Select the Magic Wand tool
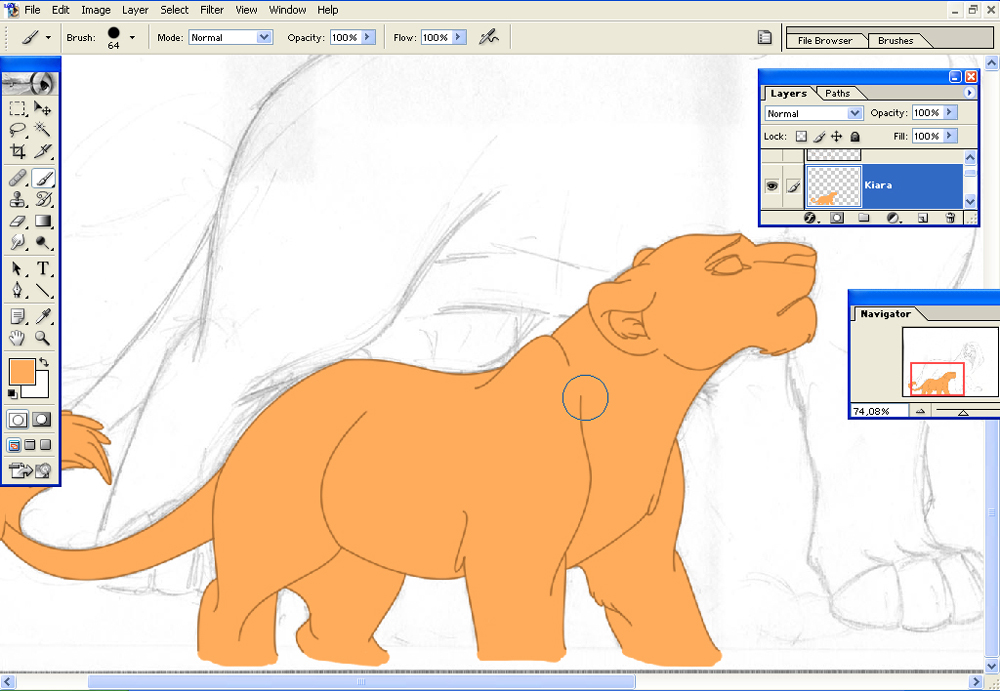 point(43,130)
